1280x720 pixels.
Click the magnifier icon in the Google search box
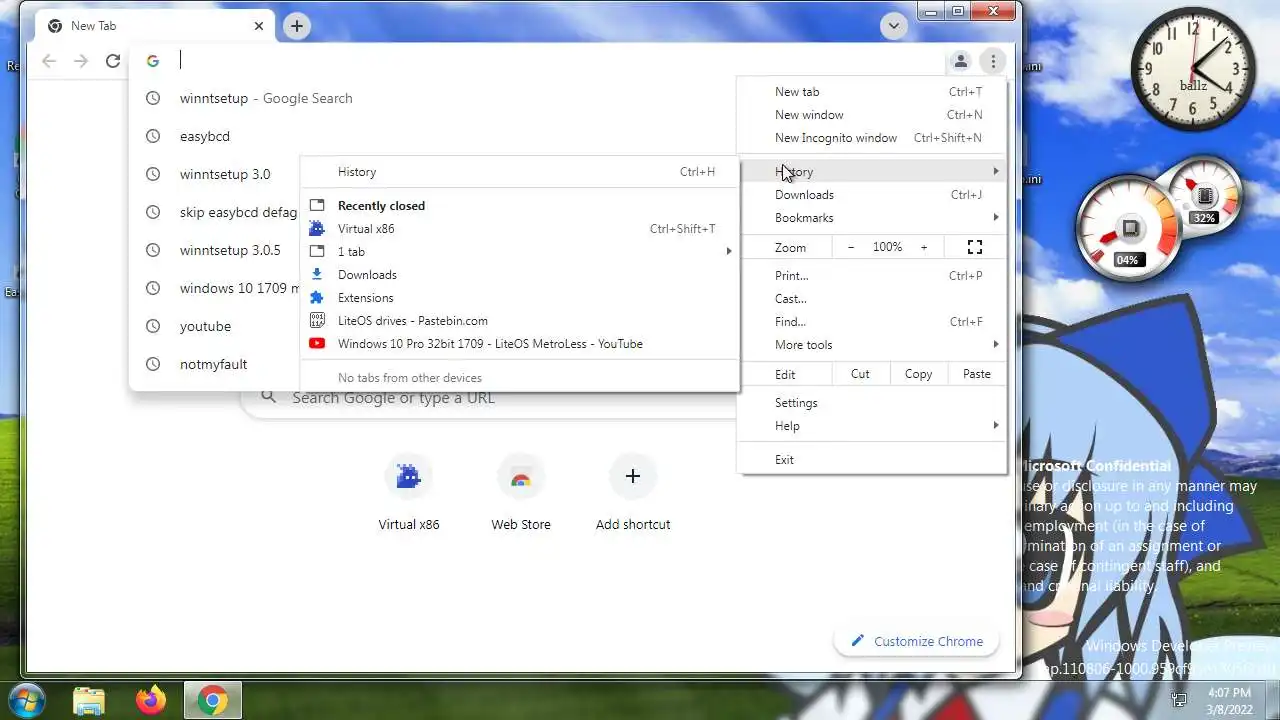(x=268, y=397)
